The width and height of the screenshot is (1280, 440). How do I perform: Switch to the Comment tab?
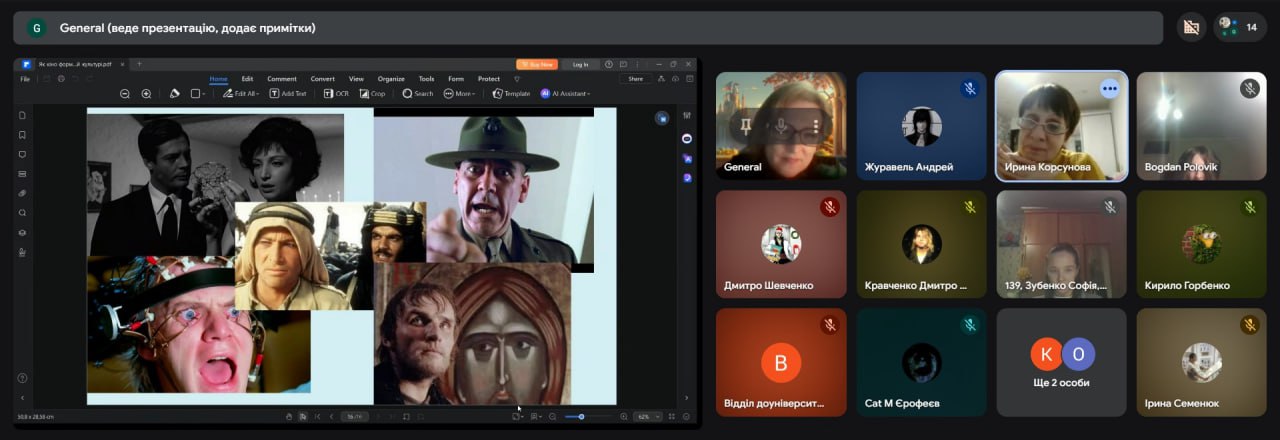[x=281, y=79]
